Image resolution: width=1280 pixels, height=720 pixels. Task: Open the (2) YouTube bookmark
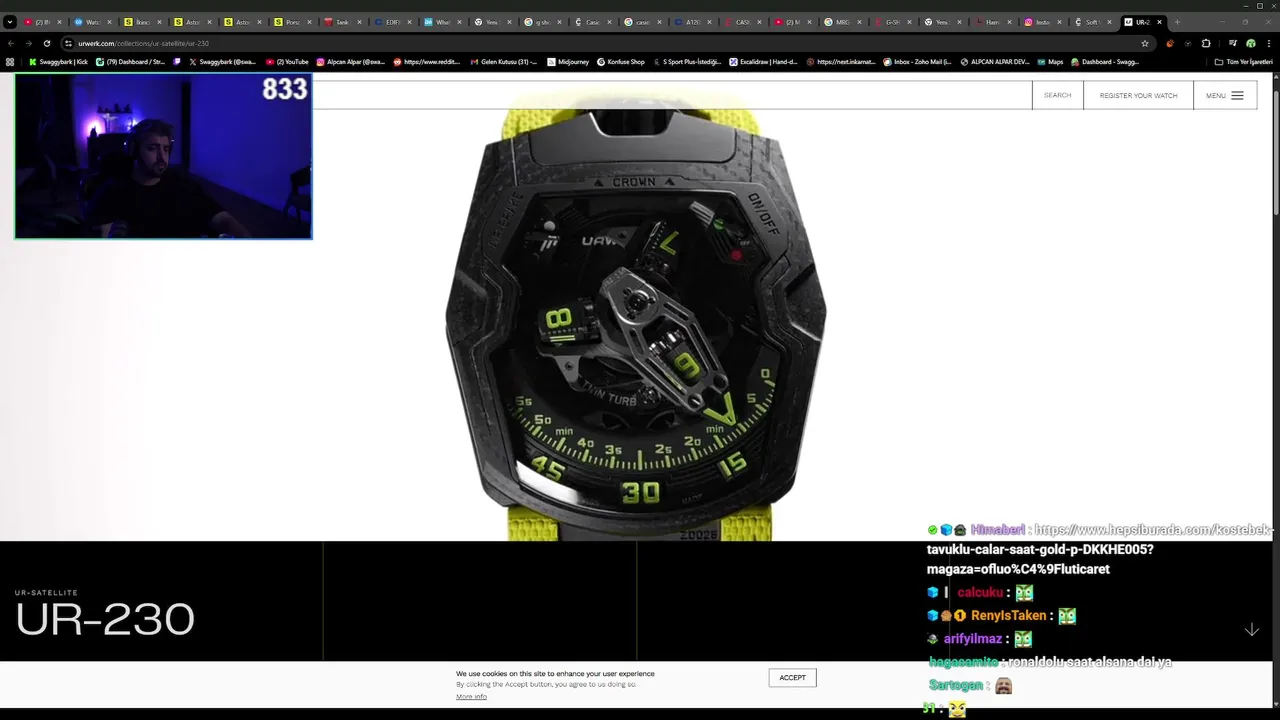[287, 62]
